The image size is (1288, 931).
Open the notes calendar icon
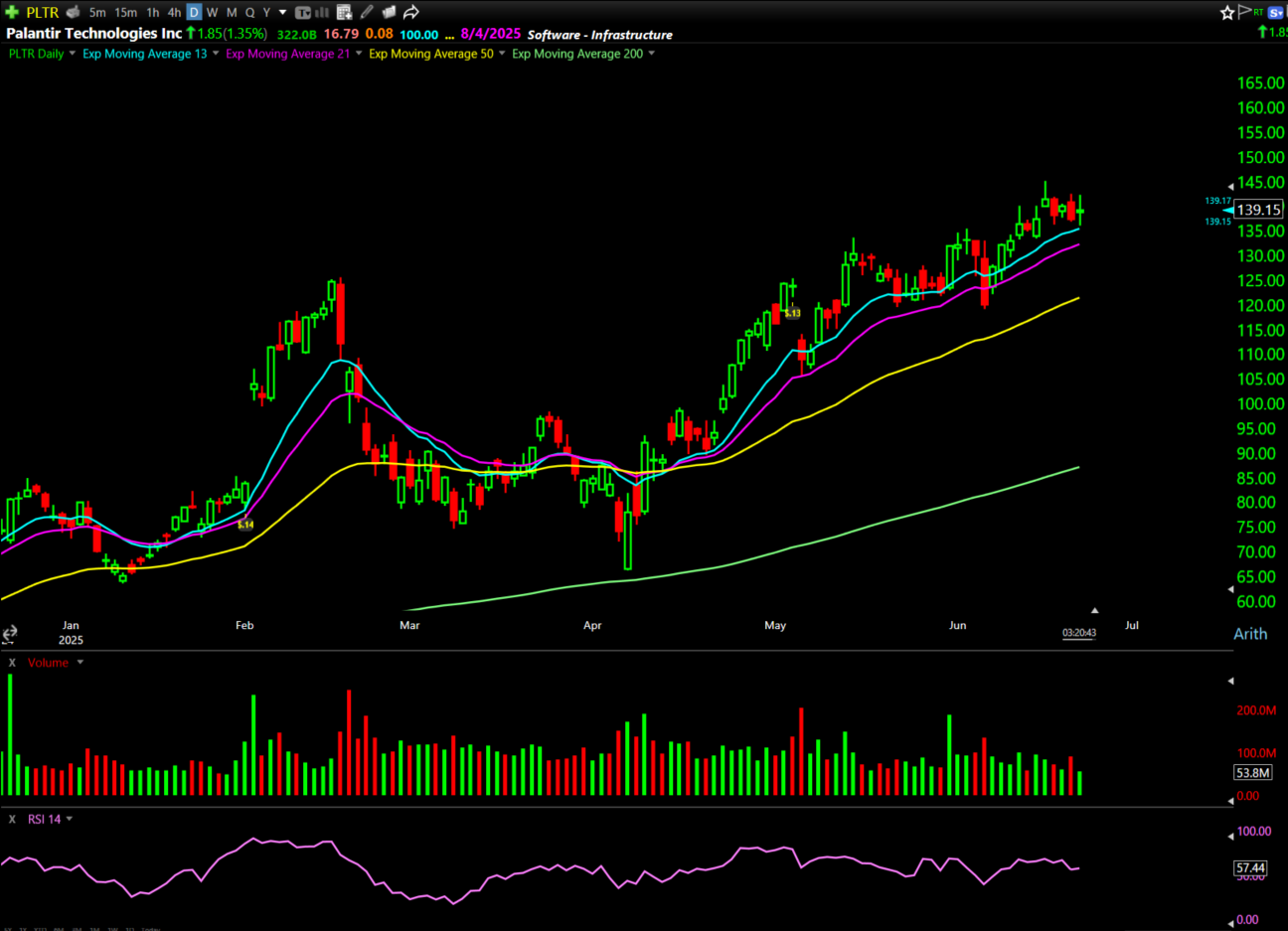click(x=344, y=12)
